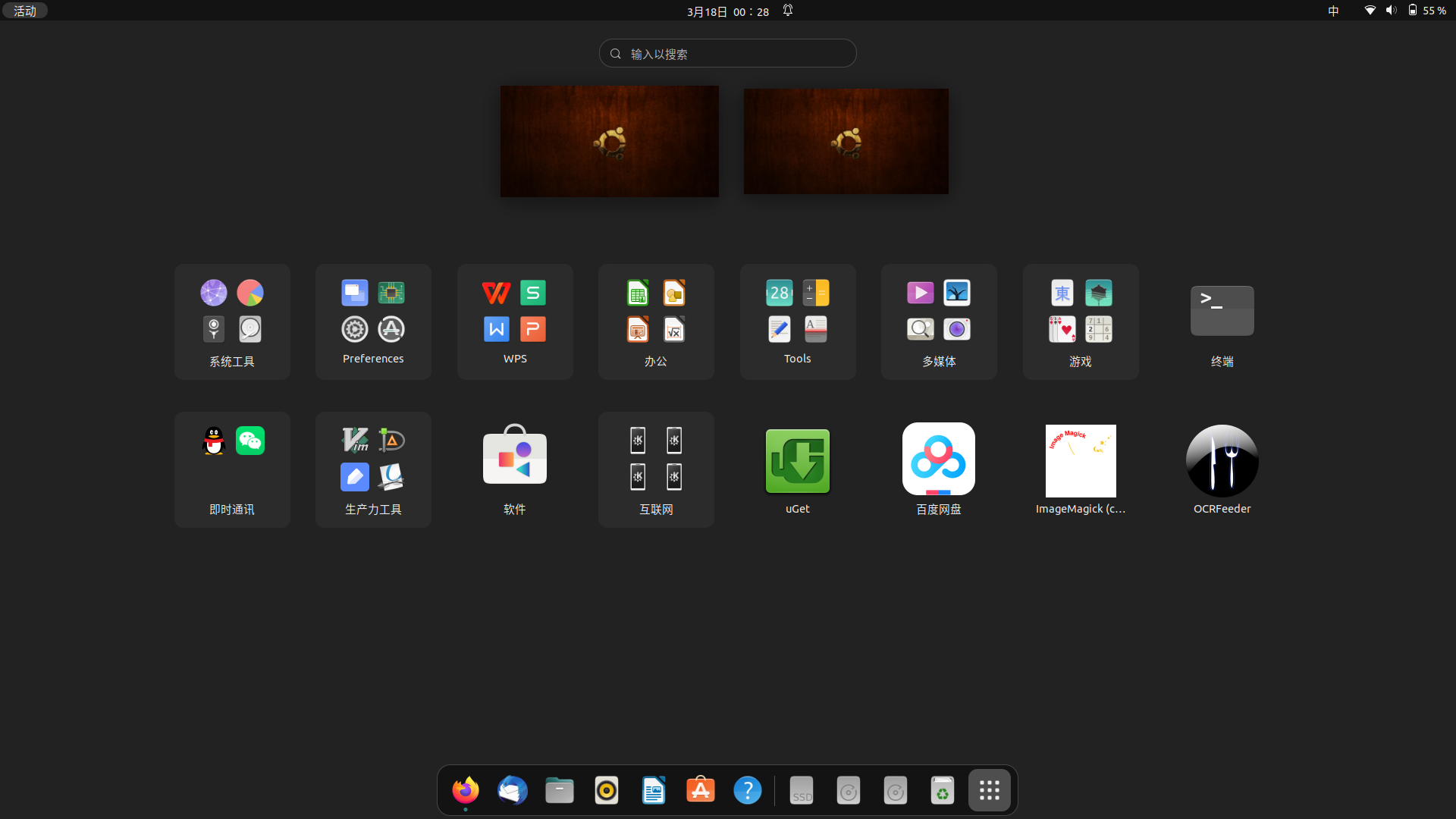This screenshot has height=819, width=1456.
Task: Launch the 百度网盘 app
Action: [938, 460]
